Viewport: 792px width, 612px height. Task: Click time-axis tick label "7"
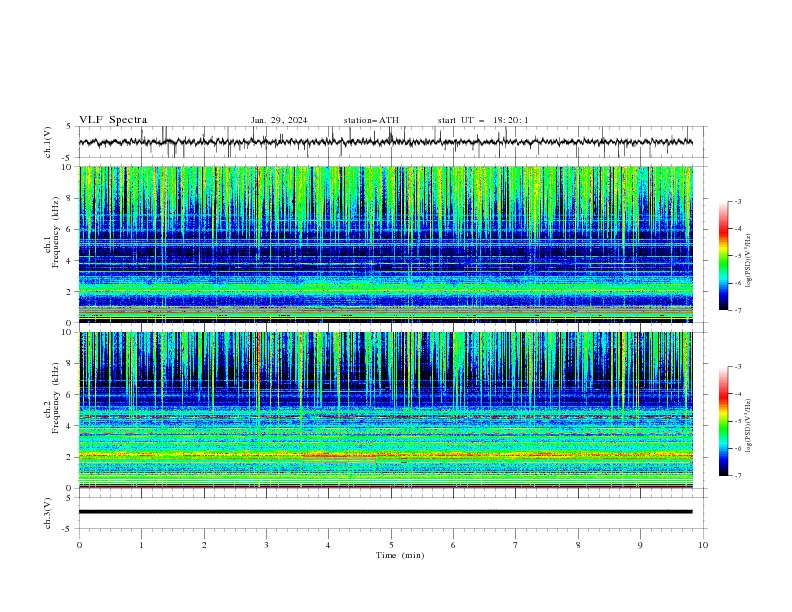pyautogui.click(x=516, y=545)
